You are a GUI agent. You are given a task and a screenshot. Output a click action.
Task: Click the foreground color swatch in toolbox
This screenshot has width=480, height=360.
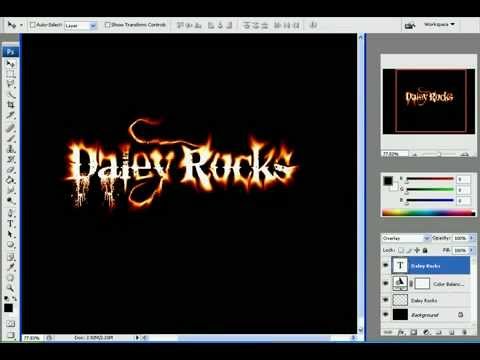8,308
